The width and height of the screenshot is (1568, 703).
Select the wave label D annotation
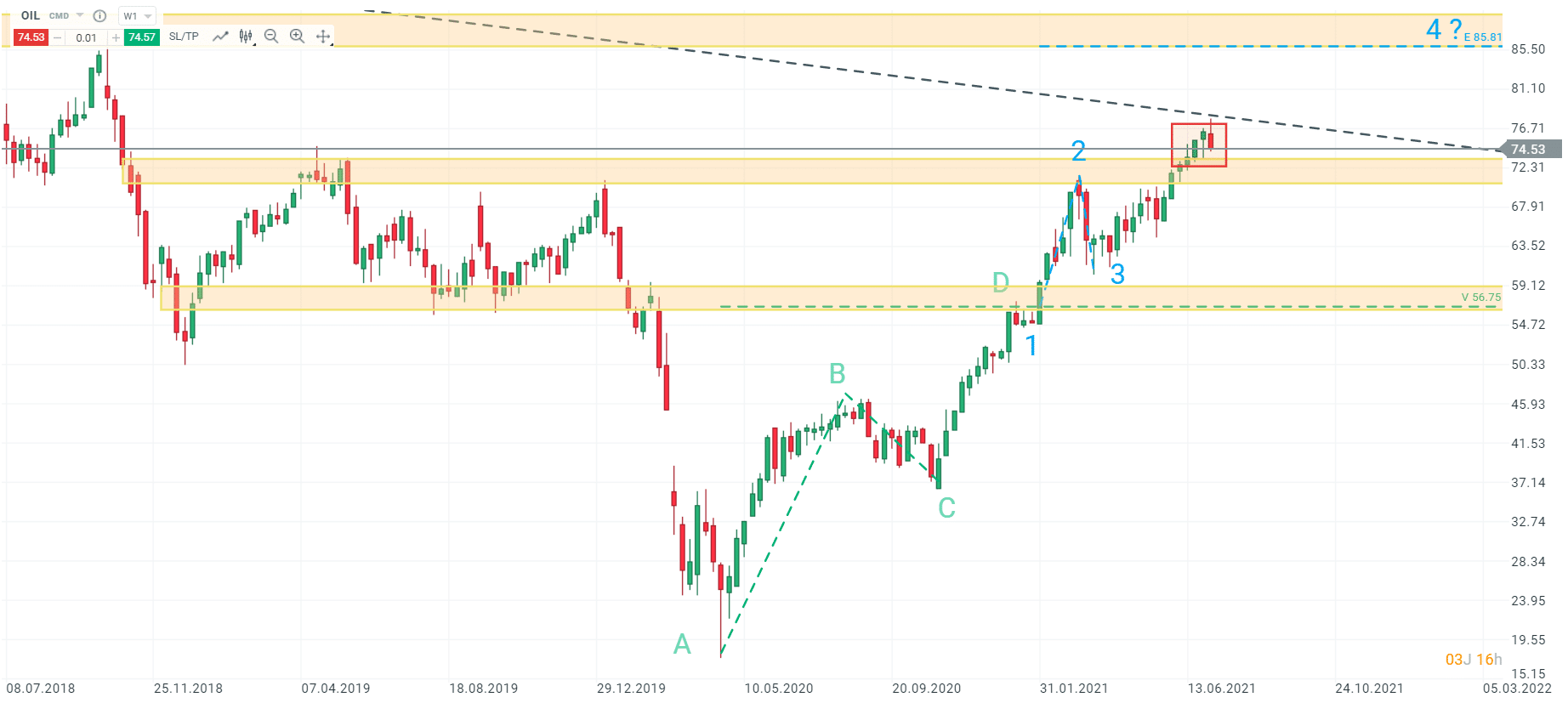1001,282
